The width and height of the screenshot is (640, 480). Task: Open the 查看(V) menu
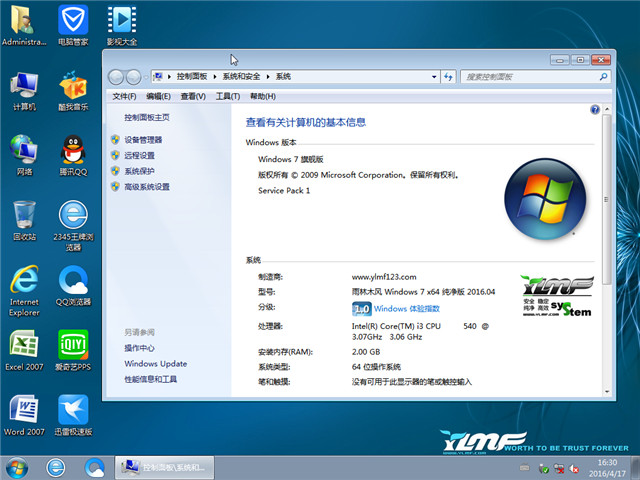(x=193, y=96)
